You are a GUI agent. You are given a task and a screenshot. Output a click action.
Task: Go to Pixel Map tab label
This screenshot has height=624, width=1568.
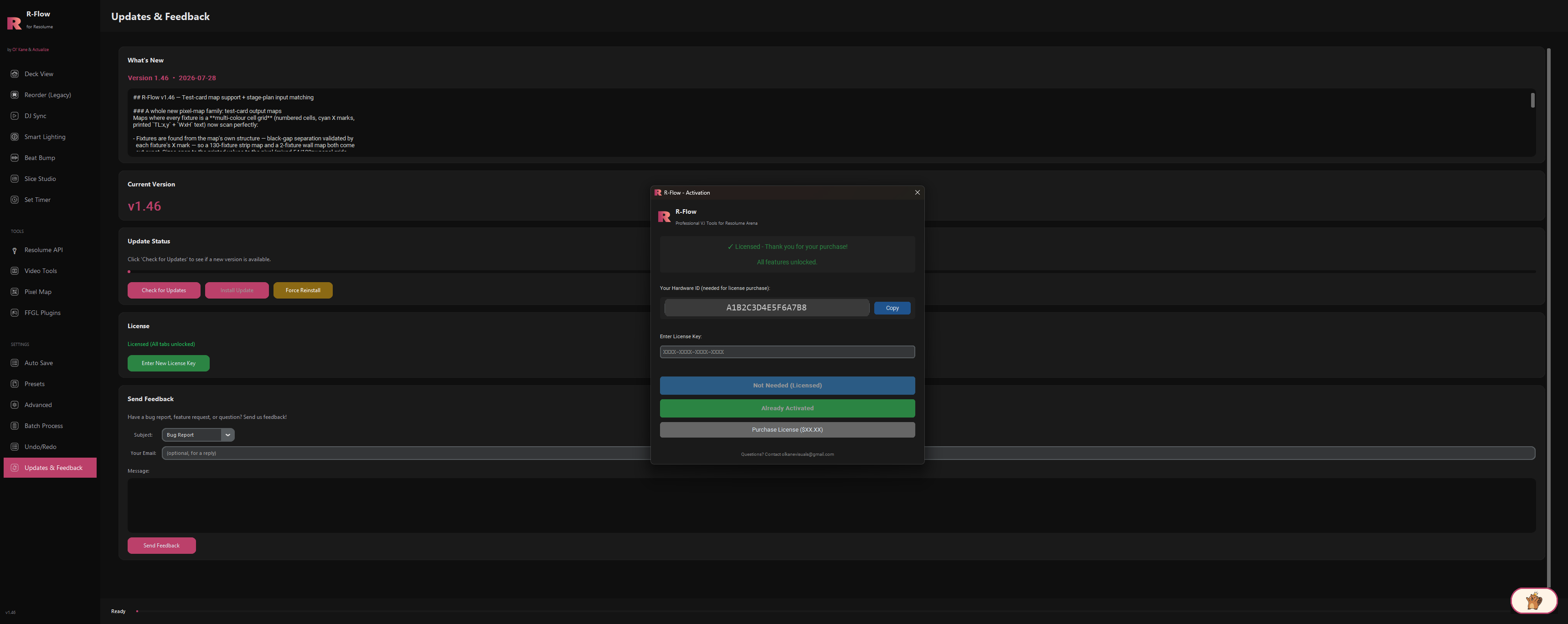pyautogui.click(x=38, y=292)
